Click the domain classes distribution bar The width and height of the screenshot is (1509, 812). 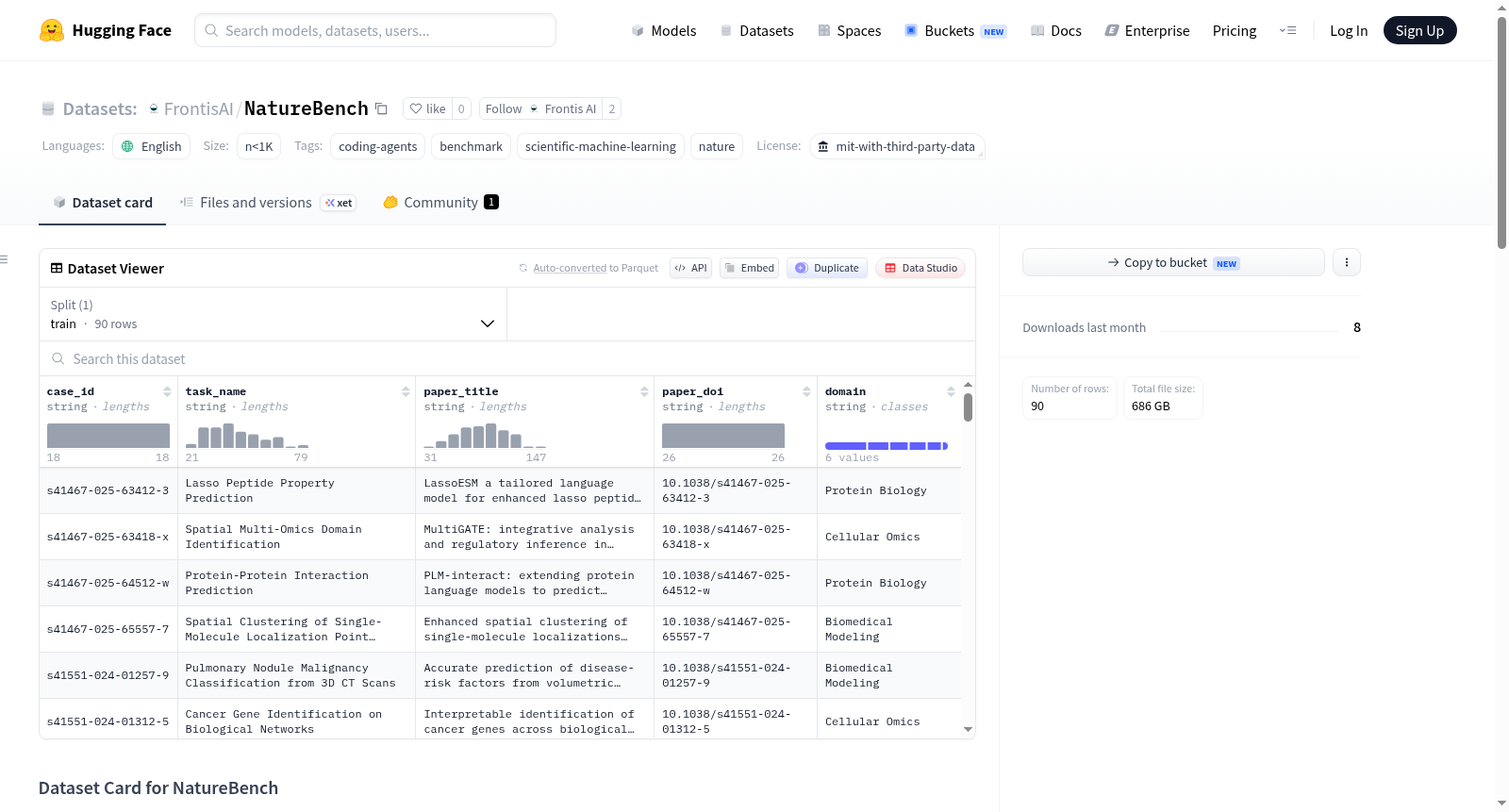click(x=887, y=445)
